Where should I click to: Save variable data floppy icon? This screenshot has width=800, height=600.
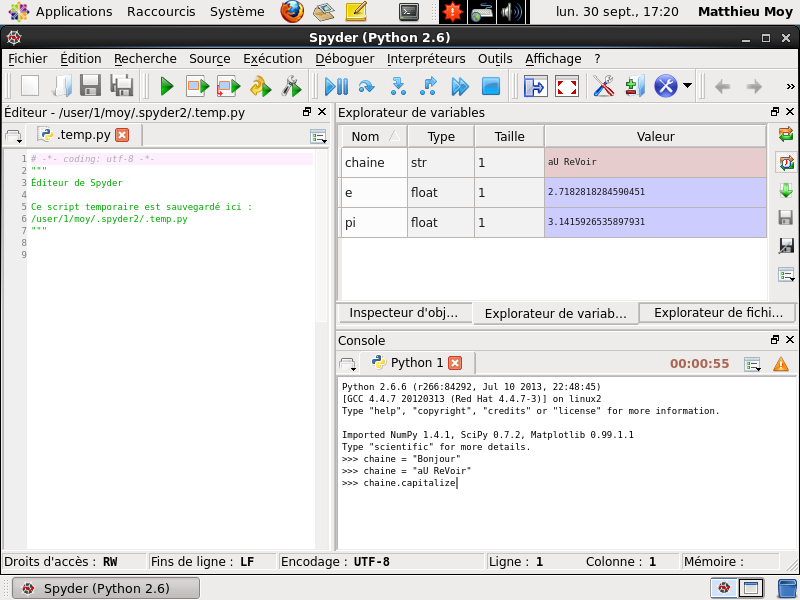tap(786, 217)
